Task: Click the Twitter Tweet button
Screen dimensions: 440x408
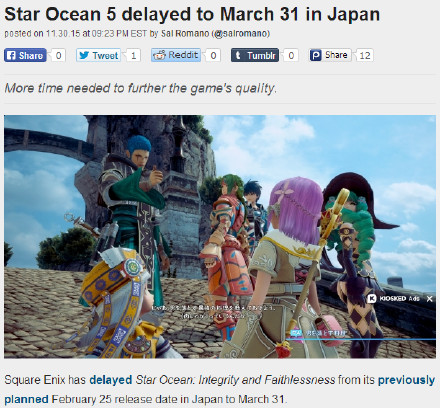Action: pyautogui.click(x=98, y=55)
